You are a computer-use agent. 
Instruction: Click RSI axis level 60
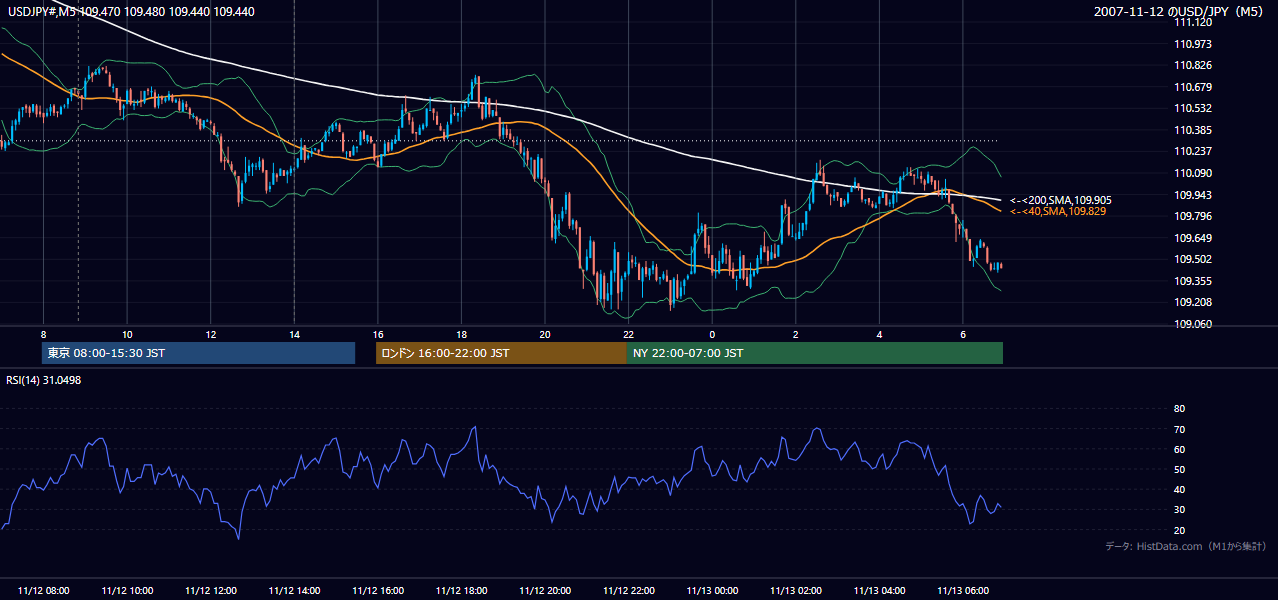pos(1179,449)
